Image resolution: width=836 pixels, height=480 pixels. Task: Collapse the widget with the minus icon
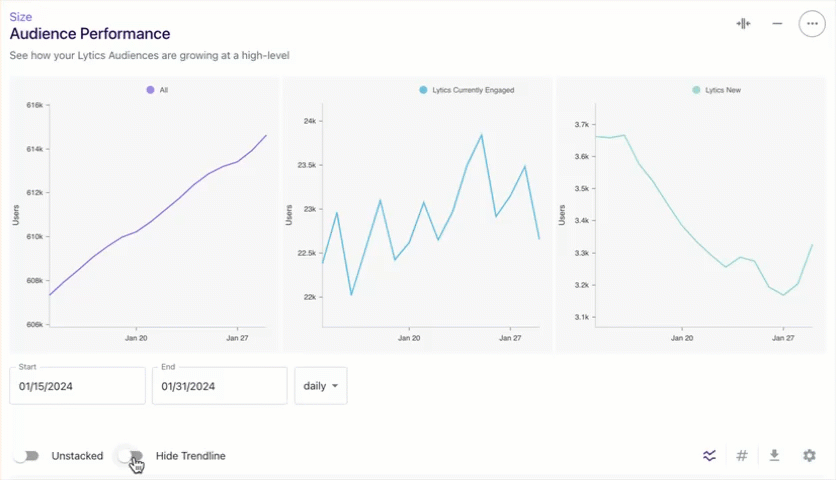pyautogui.click(x=777, y=23)
